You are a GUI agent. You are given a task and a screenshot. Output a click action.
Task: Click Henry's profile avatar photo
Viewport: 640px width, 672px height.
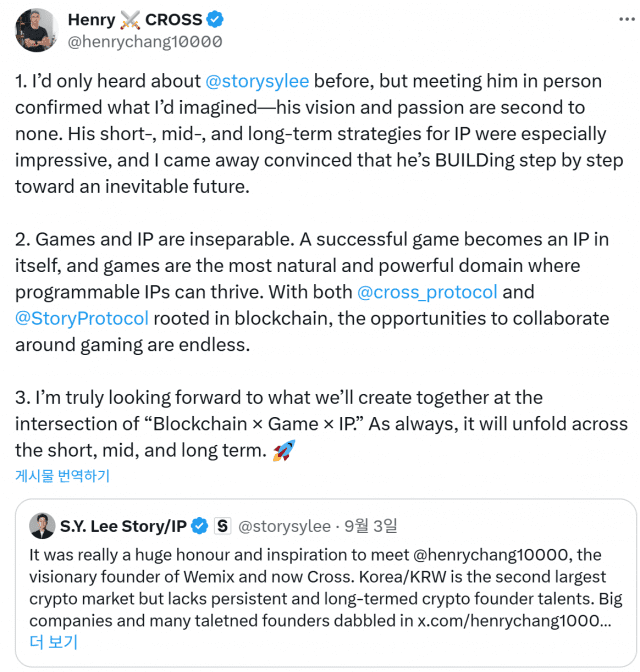point(35,29)
